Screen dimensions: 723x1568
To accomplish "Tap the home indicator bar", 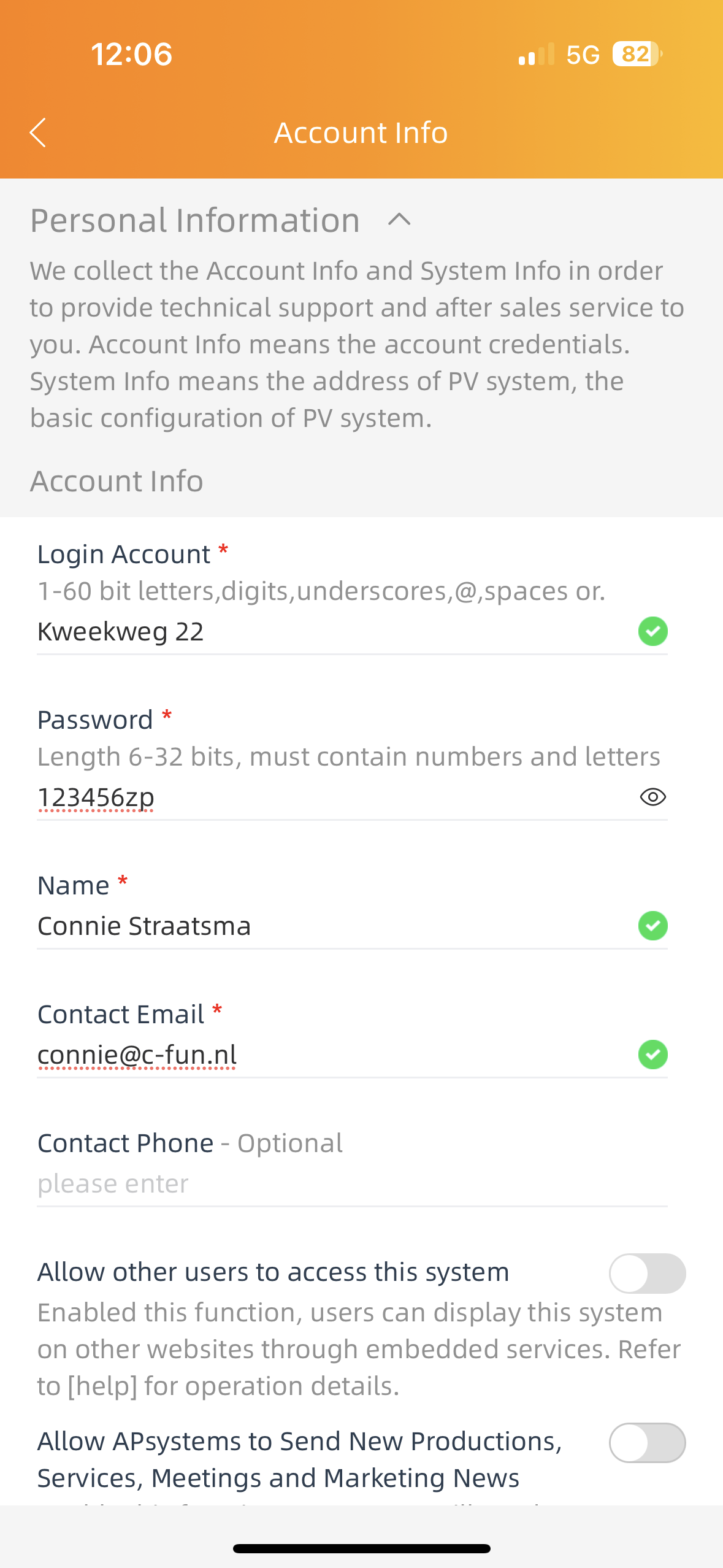I will coord(362,1548).
